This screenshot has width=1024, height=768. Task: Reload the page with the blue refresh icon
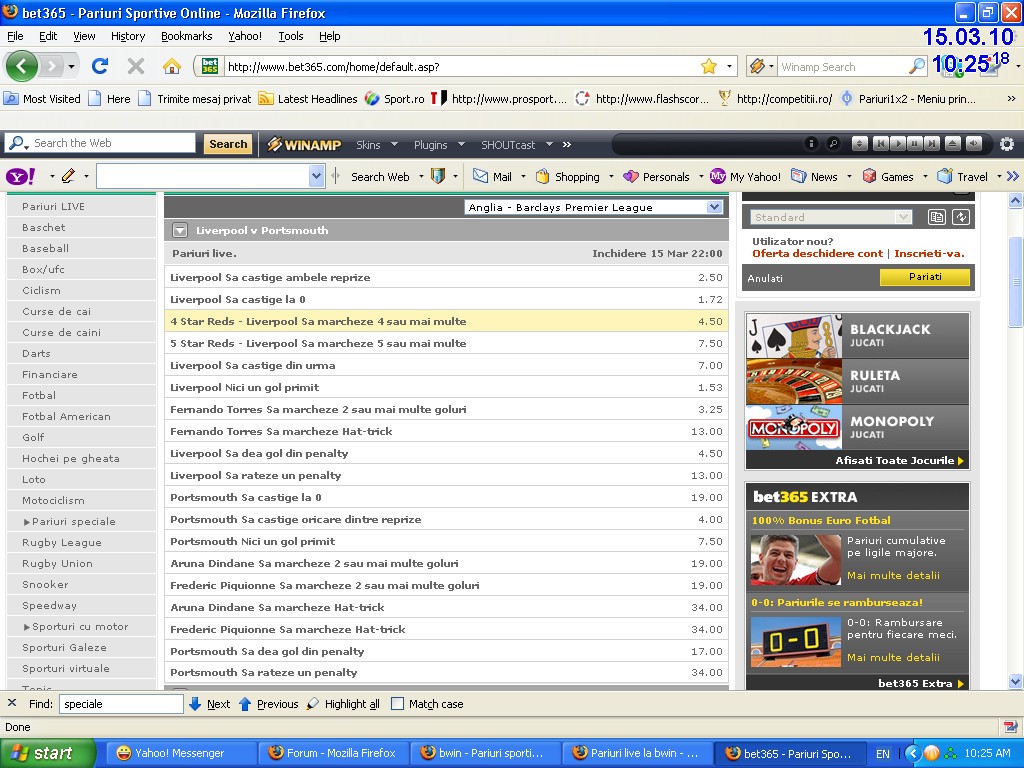coord(100,66)
